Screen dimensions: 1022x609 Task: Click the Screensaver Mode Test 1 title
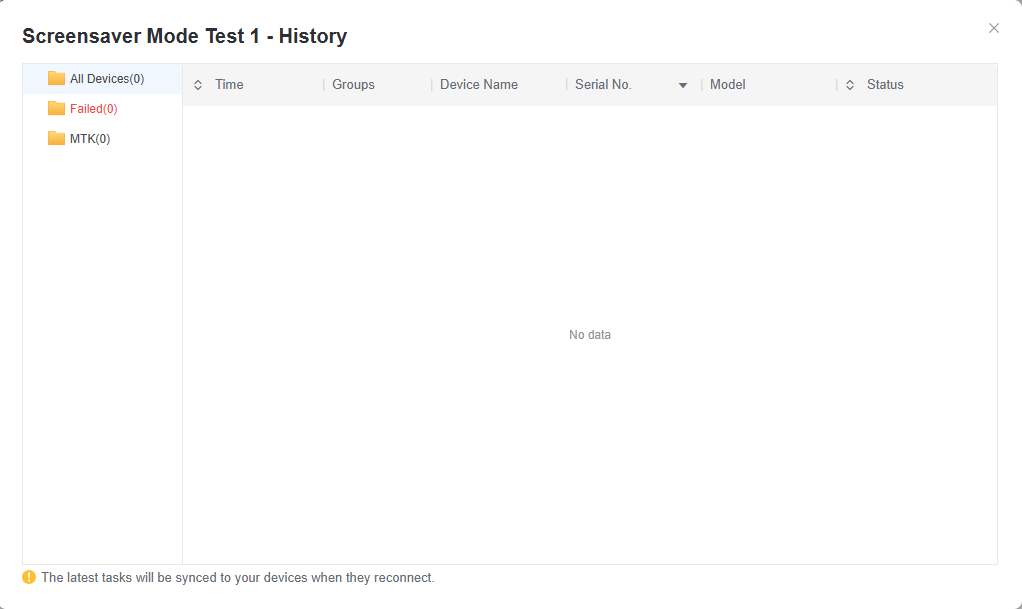pos(184,37)
